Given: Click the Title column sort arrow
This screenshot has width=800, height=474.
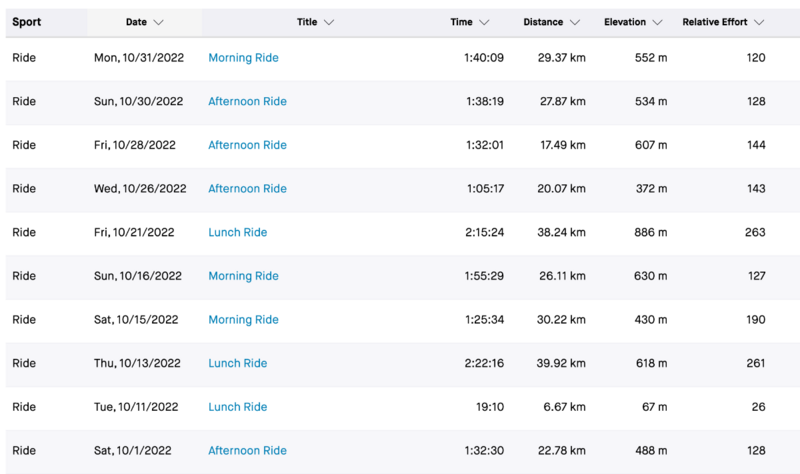Looking at the screenshot, I should [x=329, y=22].
